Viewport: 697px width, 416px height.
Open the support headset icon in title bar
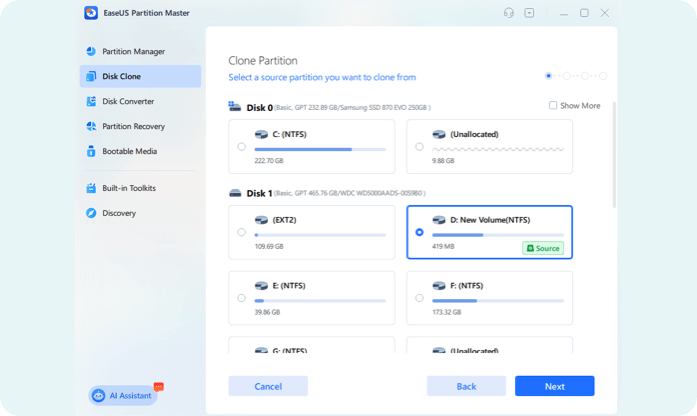coord(509,13)
